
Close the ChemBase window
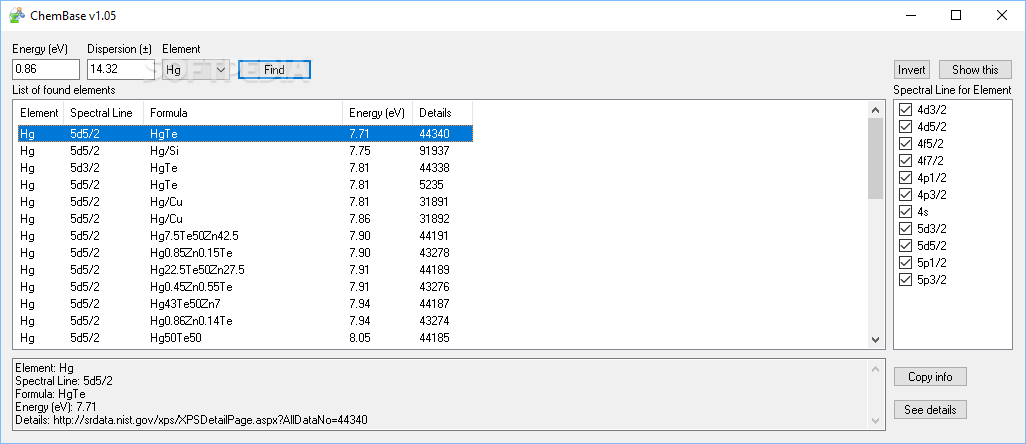[1002, 16]
